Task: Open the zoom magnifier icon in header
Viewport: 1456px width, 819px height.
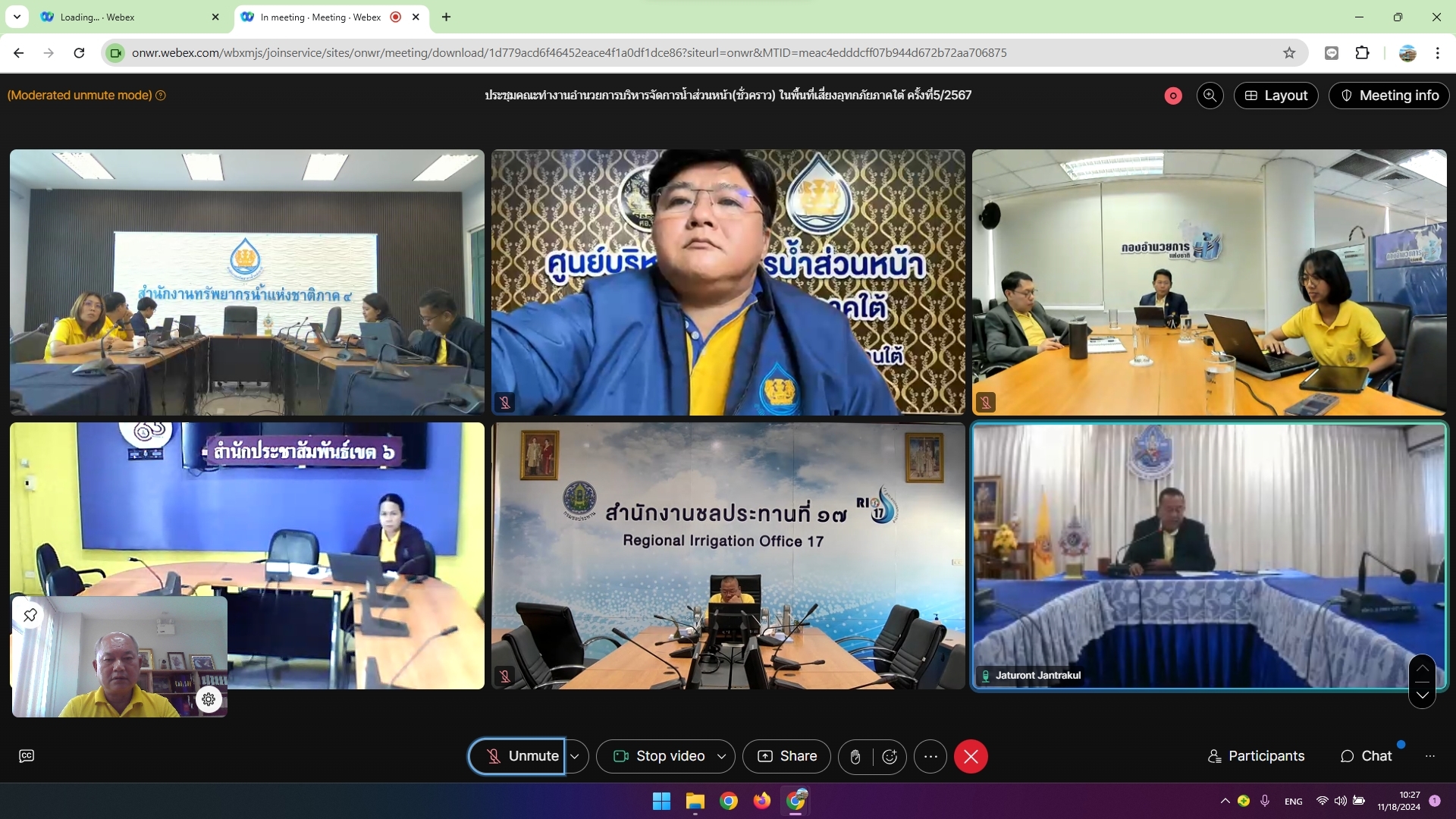Action: pyautogui.click(x=1210, y=96)
